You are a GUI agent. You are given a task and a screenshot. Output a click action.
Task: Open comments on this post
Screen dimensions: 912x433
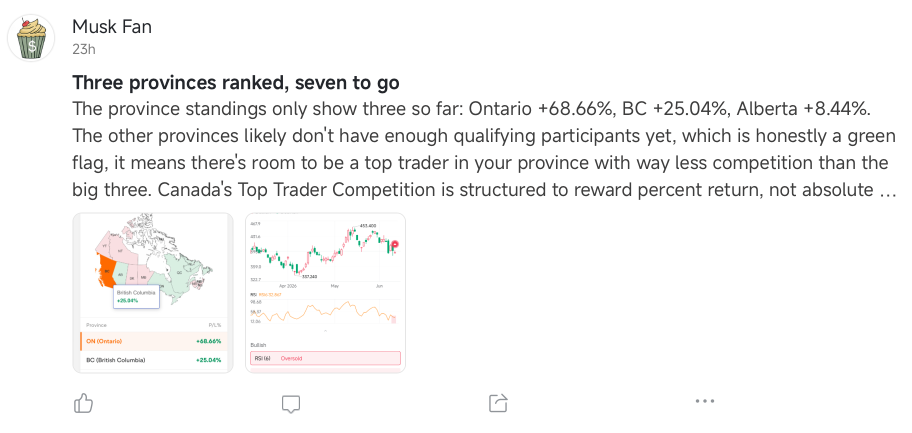coord(291,403)
